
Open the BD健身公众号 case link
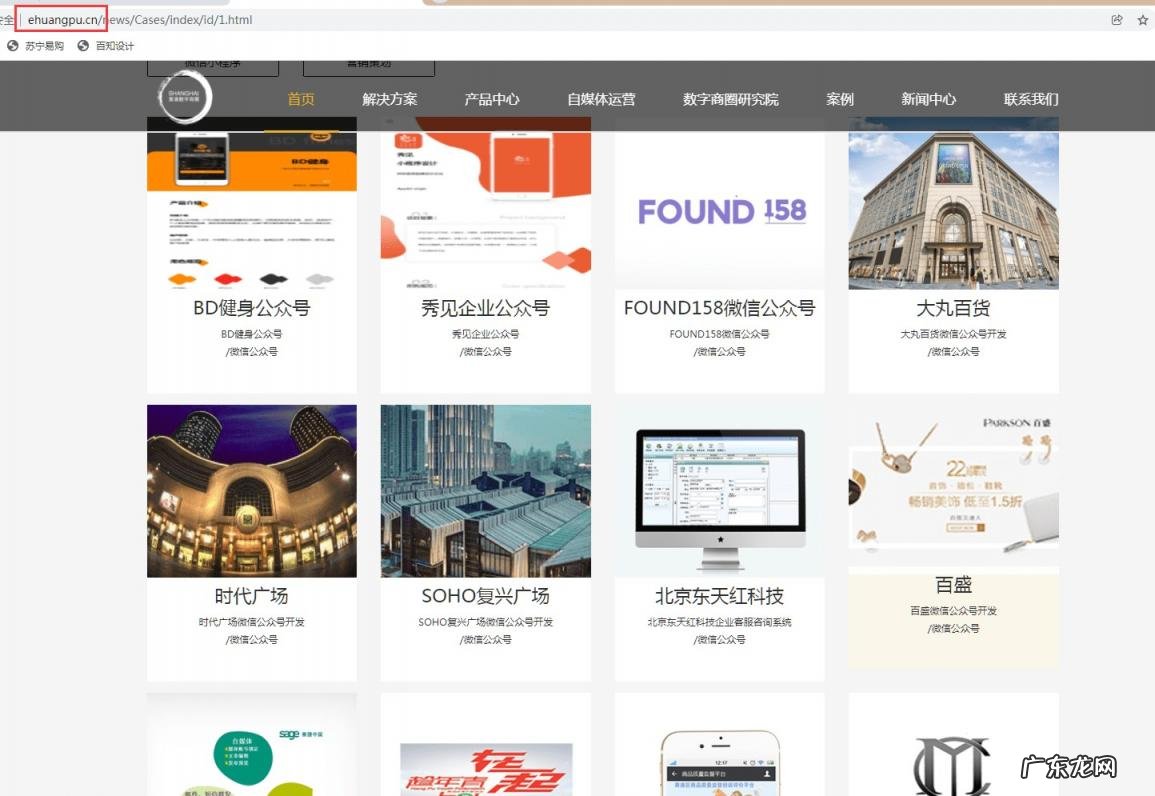coord(251,308)
